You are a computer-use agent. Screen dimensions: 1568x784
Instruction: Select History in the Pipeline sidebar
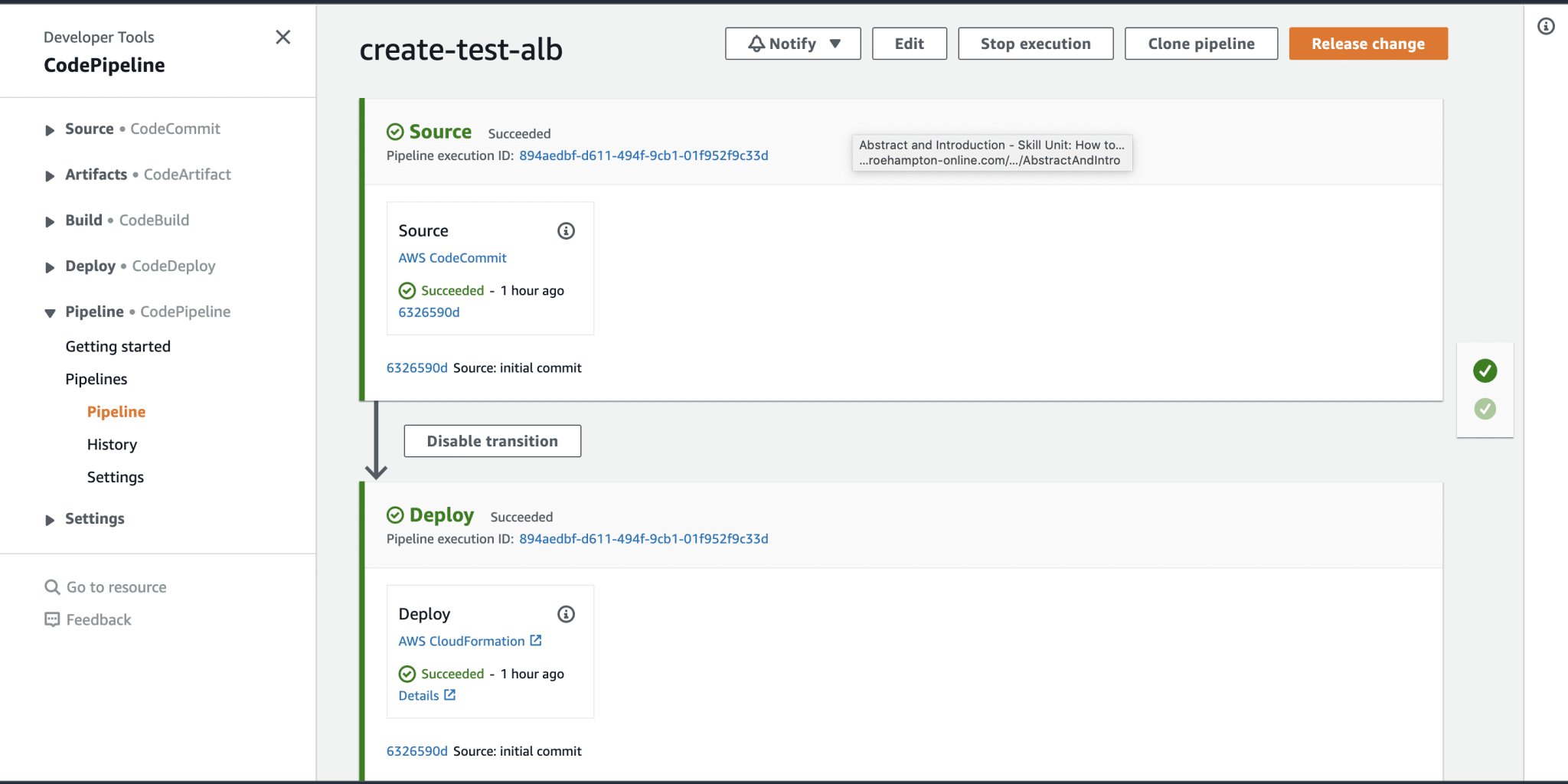coord(112,444)
